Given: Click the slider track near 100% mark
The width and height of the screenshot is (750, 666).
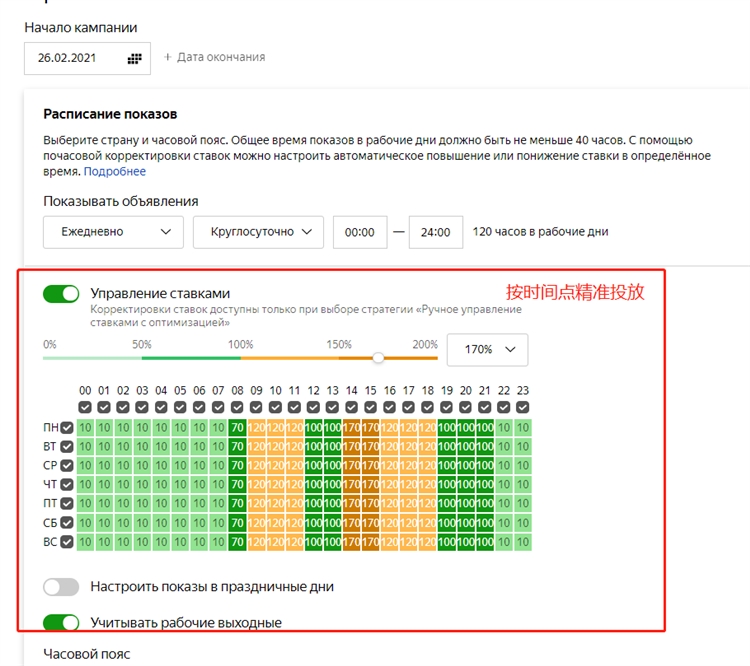Looking at the screenshot, I should 241,358.
